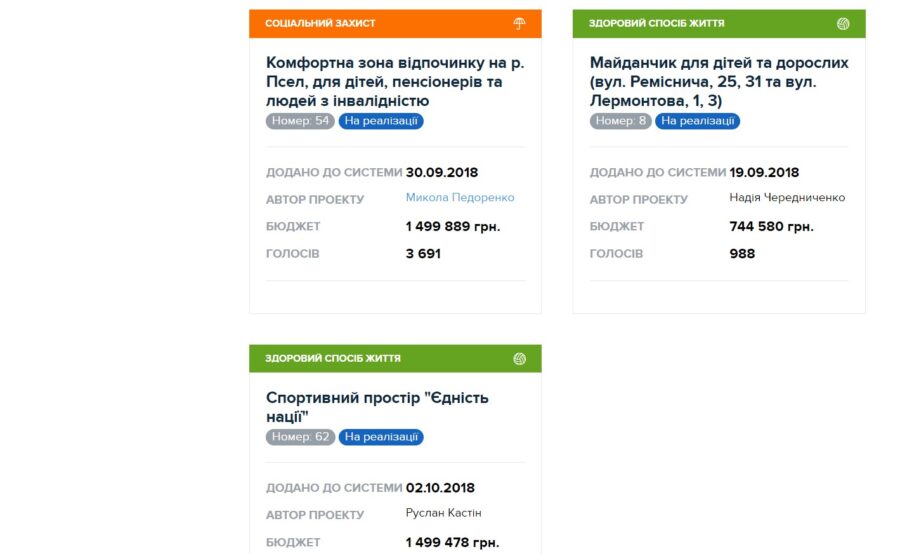The height and width of the screenshot is (554, 900).
Task: Click the 3 691 votes count
Action: (x=423, y=254)
